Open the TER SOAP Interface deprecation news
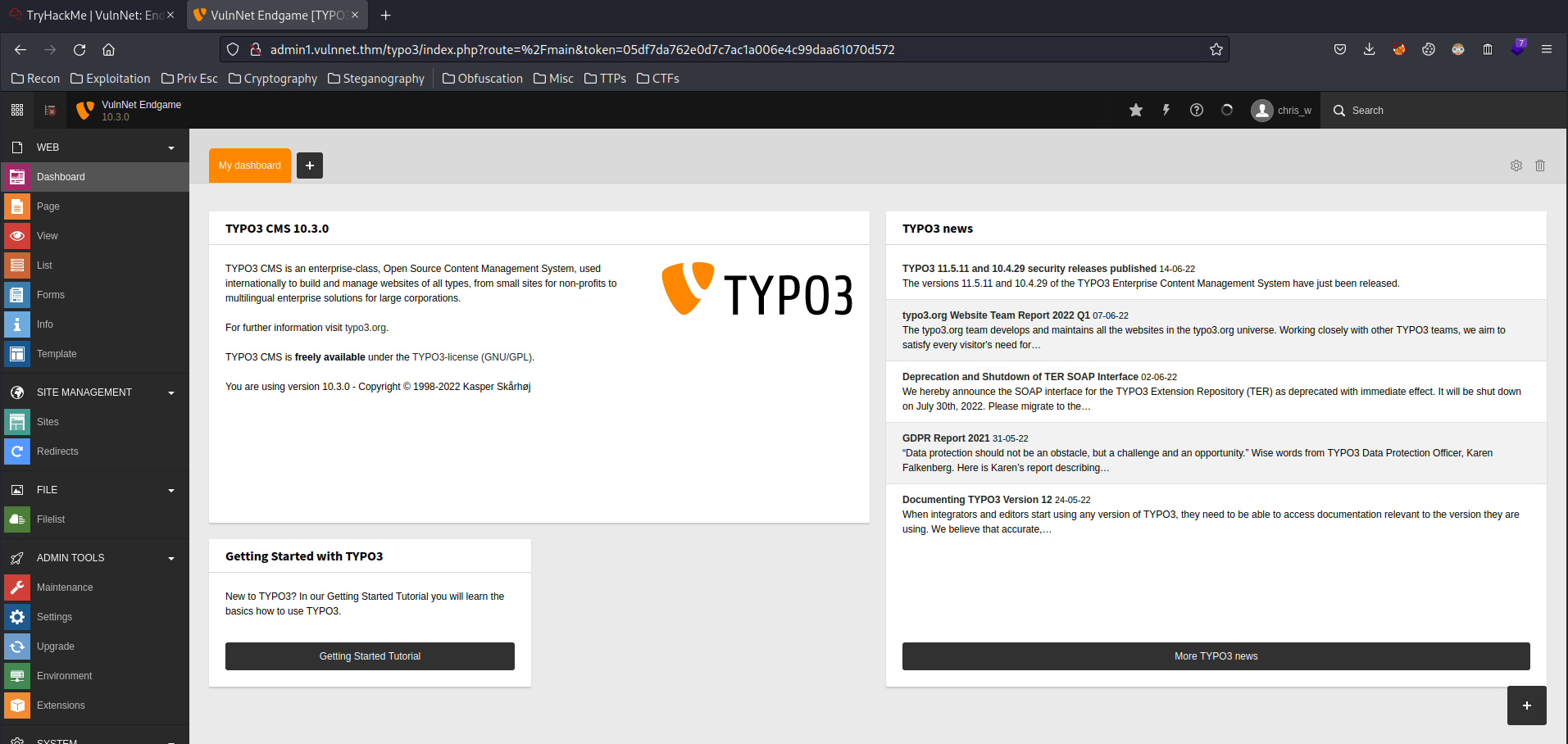 point(1020,377)
